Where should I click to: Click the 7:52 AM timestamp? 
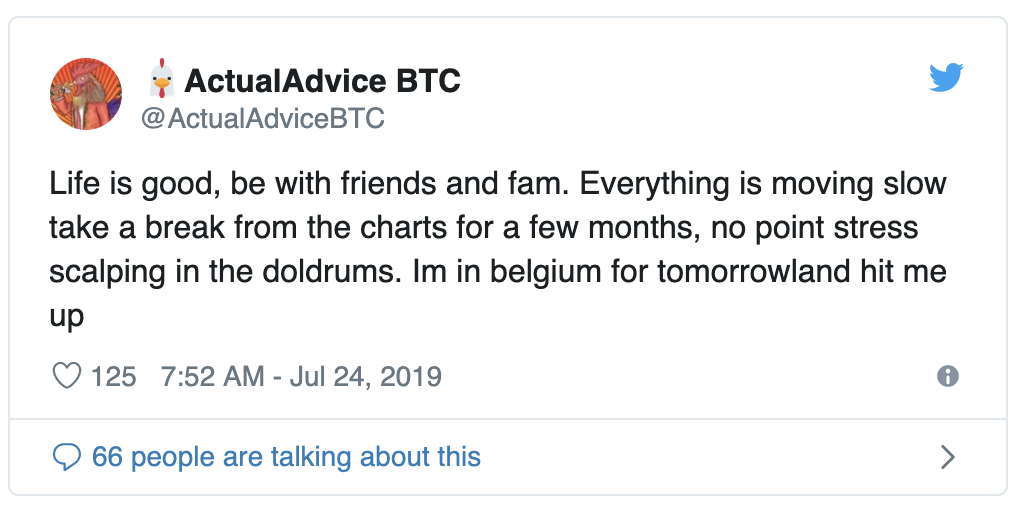point(212,377)
